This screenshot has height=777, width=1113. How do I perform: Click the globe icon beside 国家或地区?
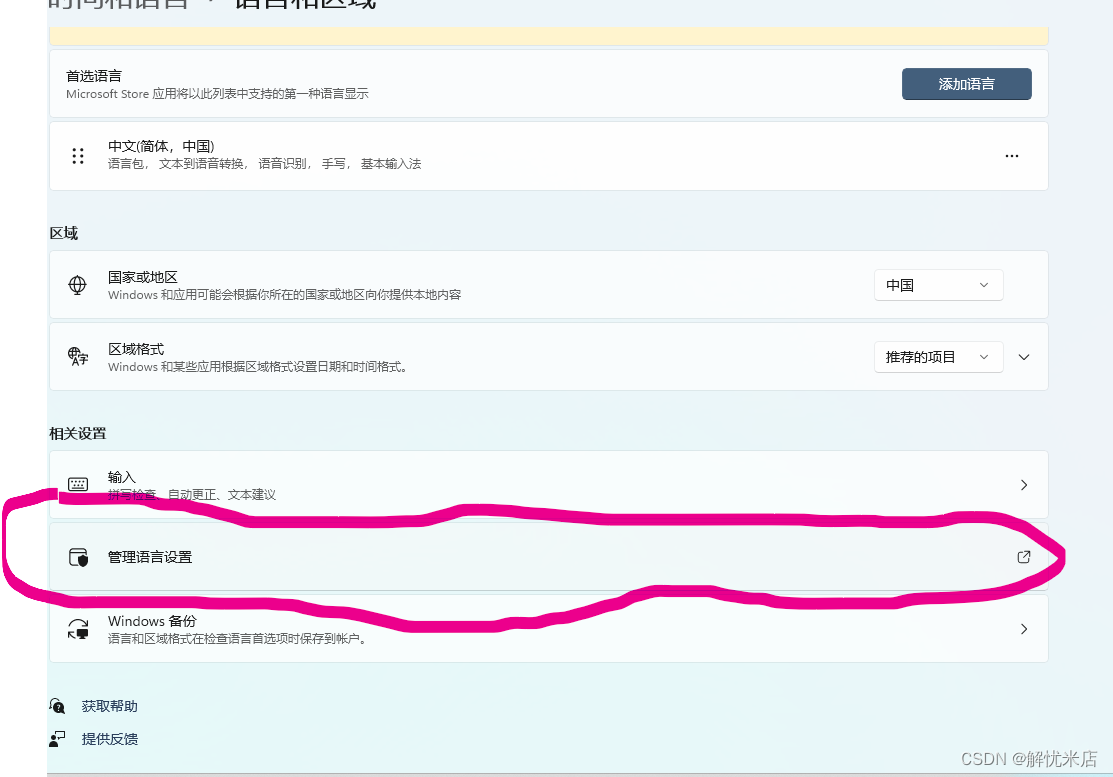point(77,284)
